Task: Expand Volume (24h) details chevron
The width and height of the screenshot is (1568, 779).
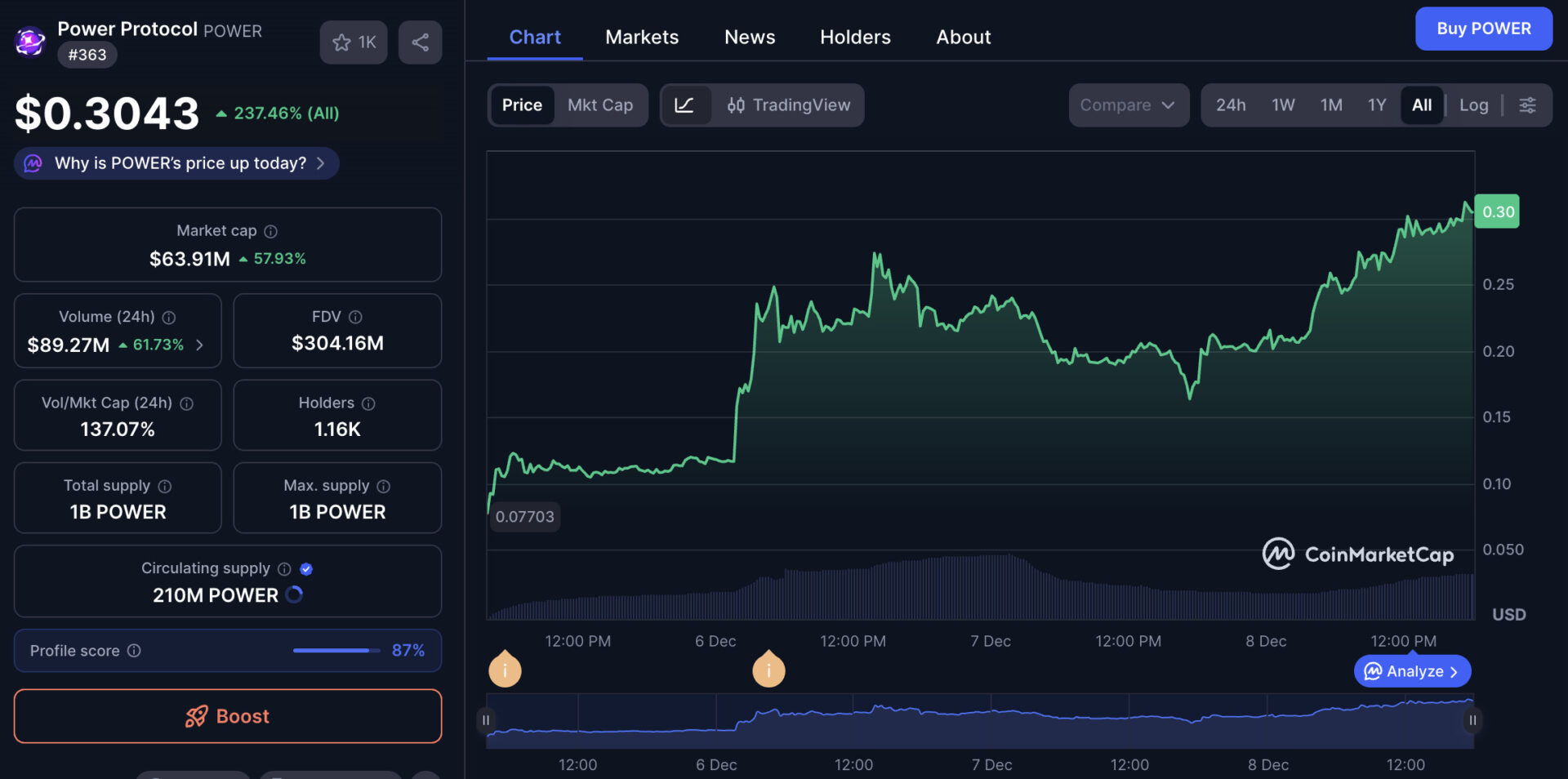Action: pyautogui.click(x=199, y=345)
